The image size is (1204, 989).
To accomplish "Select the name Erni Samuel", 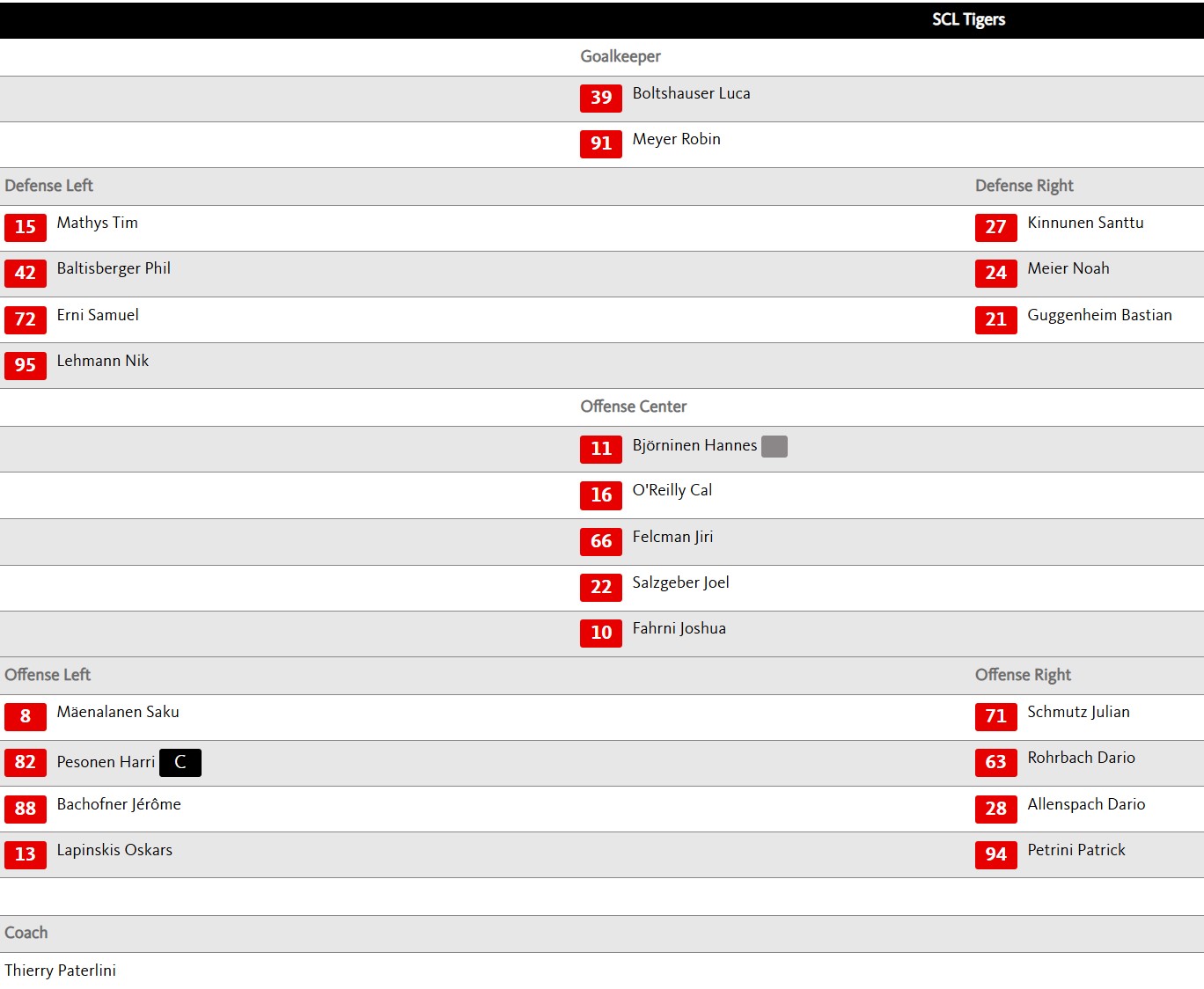I will pyautogui.click(x=98, y=315).
